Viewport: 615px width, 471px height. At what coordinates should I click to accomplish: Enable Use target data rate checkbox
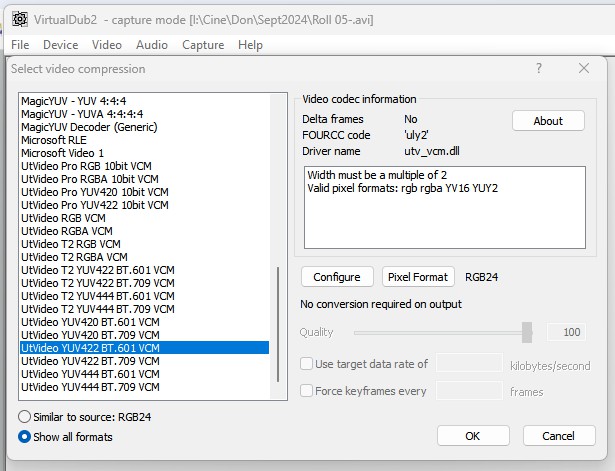307,364
